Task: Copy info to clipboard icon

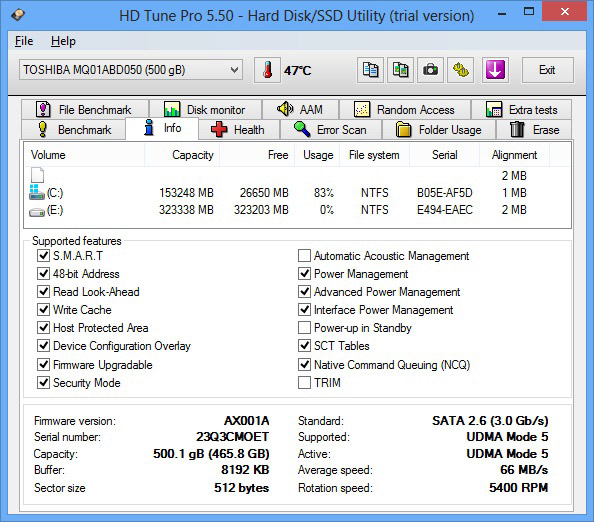Action: (x=370, y=70)
